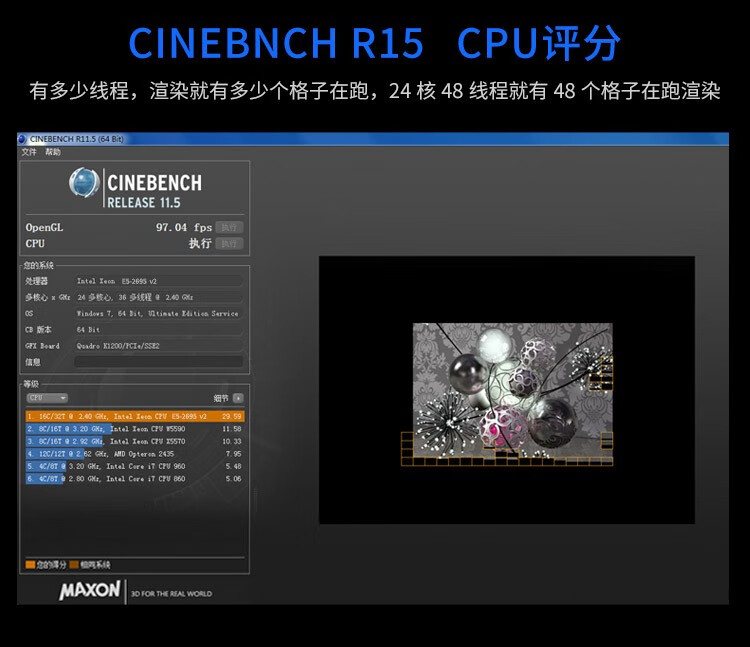
Task: Click the 信息 input field
Action: click(x=158, y=362)
